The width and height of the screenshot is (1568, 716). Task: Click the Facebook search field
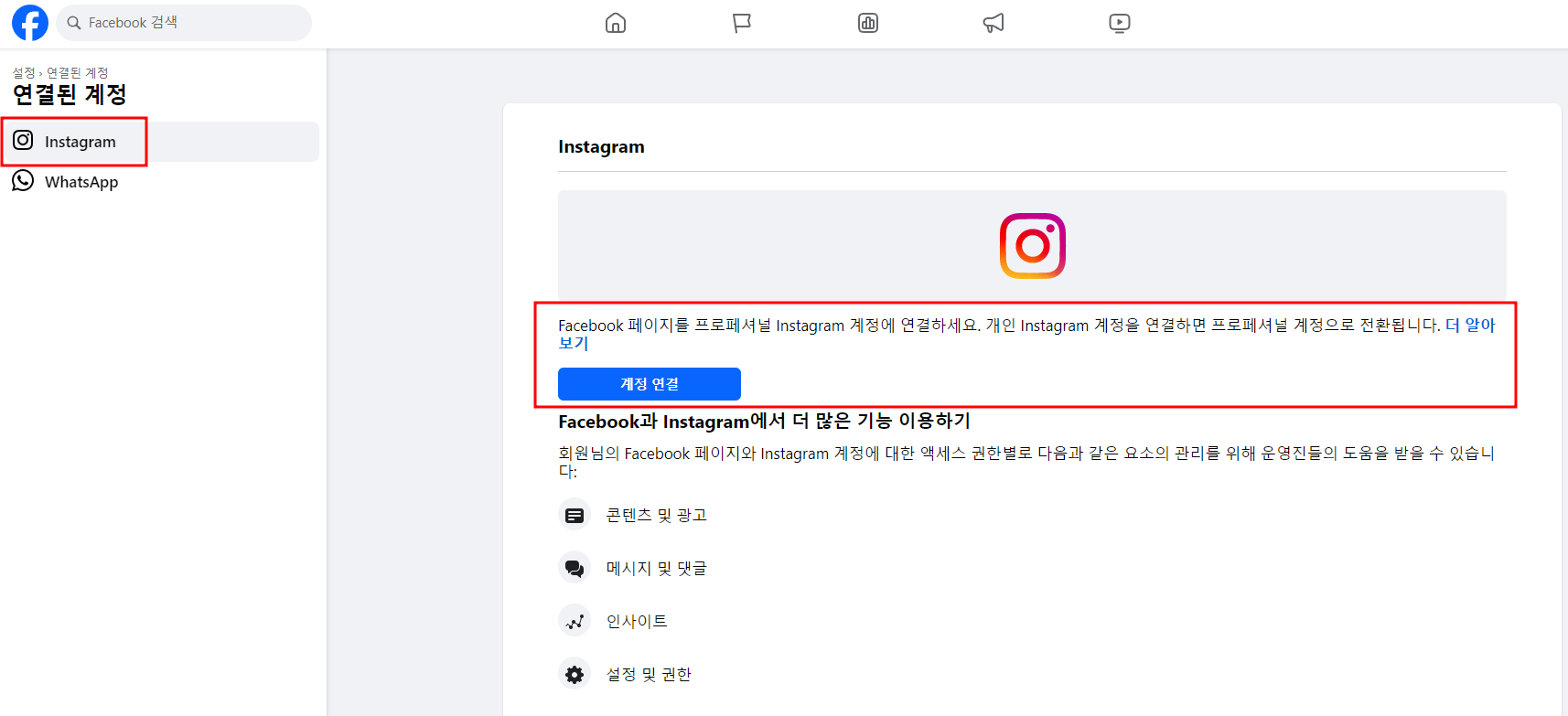184,23
